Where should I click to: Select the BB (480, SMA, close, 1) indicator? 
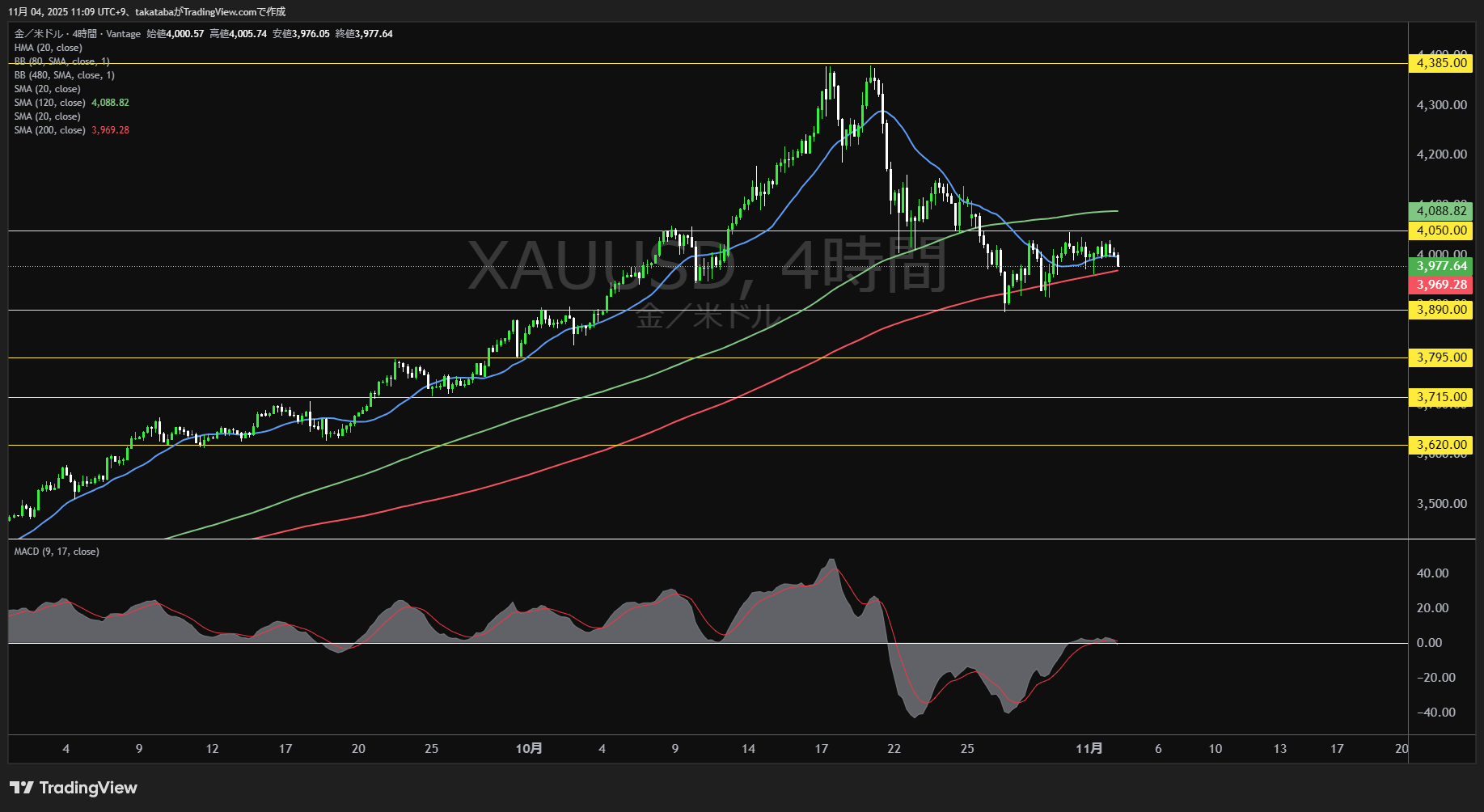[x=64, y=75]
